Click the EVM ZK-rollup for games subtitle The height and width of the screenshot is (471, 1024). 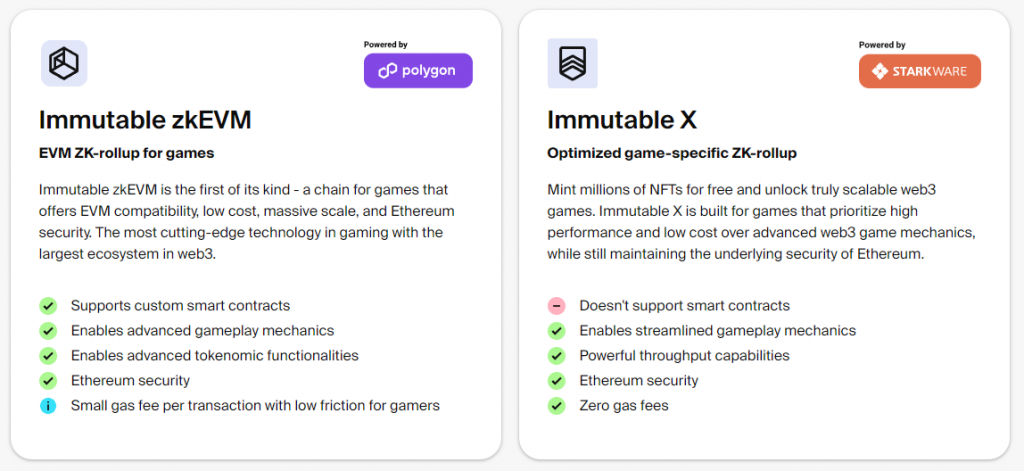(127, 154)
